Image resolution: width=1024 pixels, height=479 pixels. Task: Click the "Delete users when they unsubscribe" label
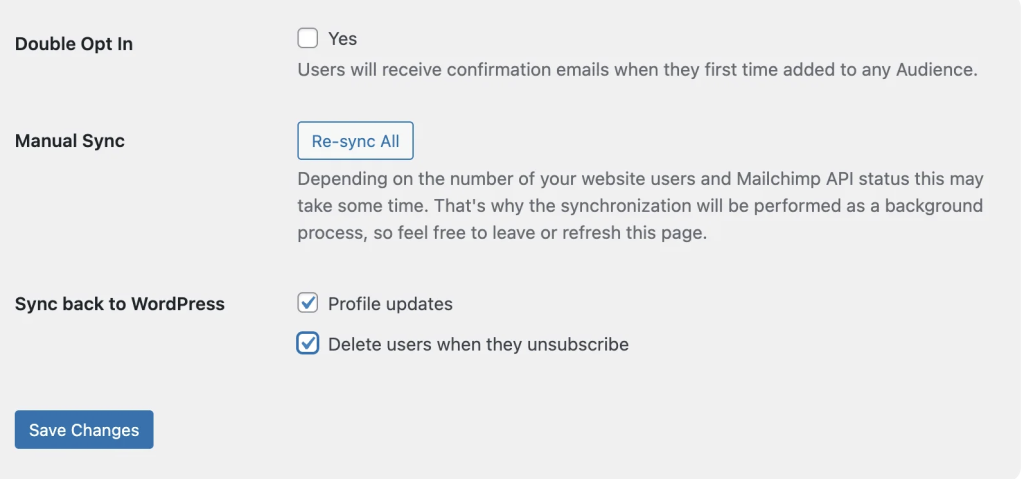point(478,344)
